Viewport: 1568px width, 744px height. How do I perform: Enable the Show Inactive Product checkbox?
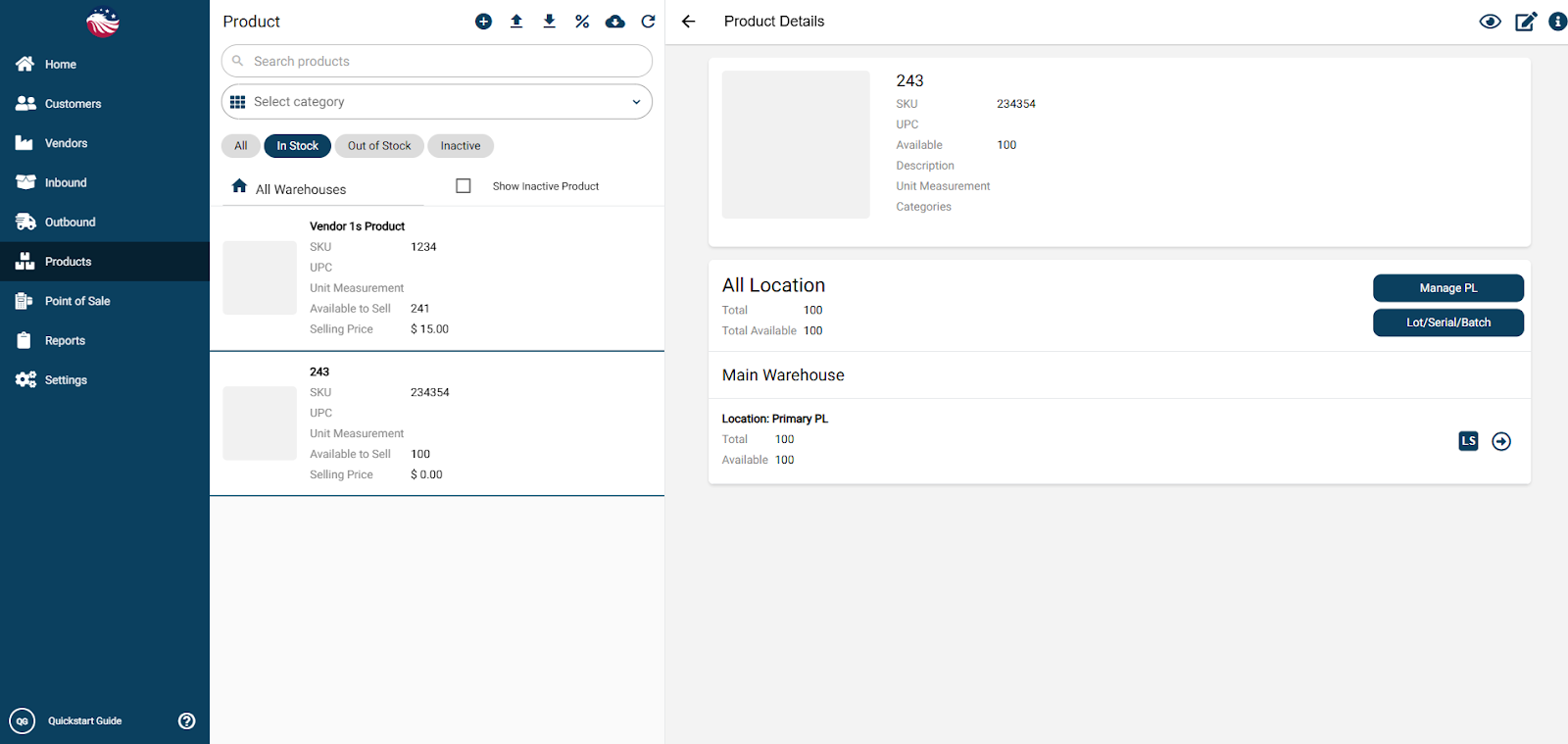464,186
